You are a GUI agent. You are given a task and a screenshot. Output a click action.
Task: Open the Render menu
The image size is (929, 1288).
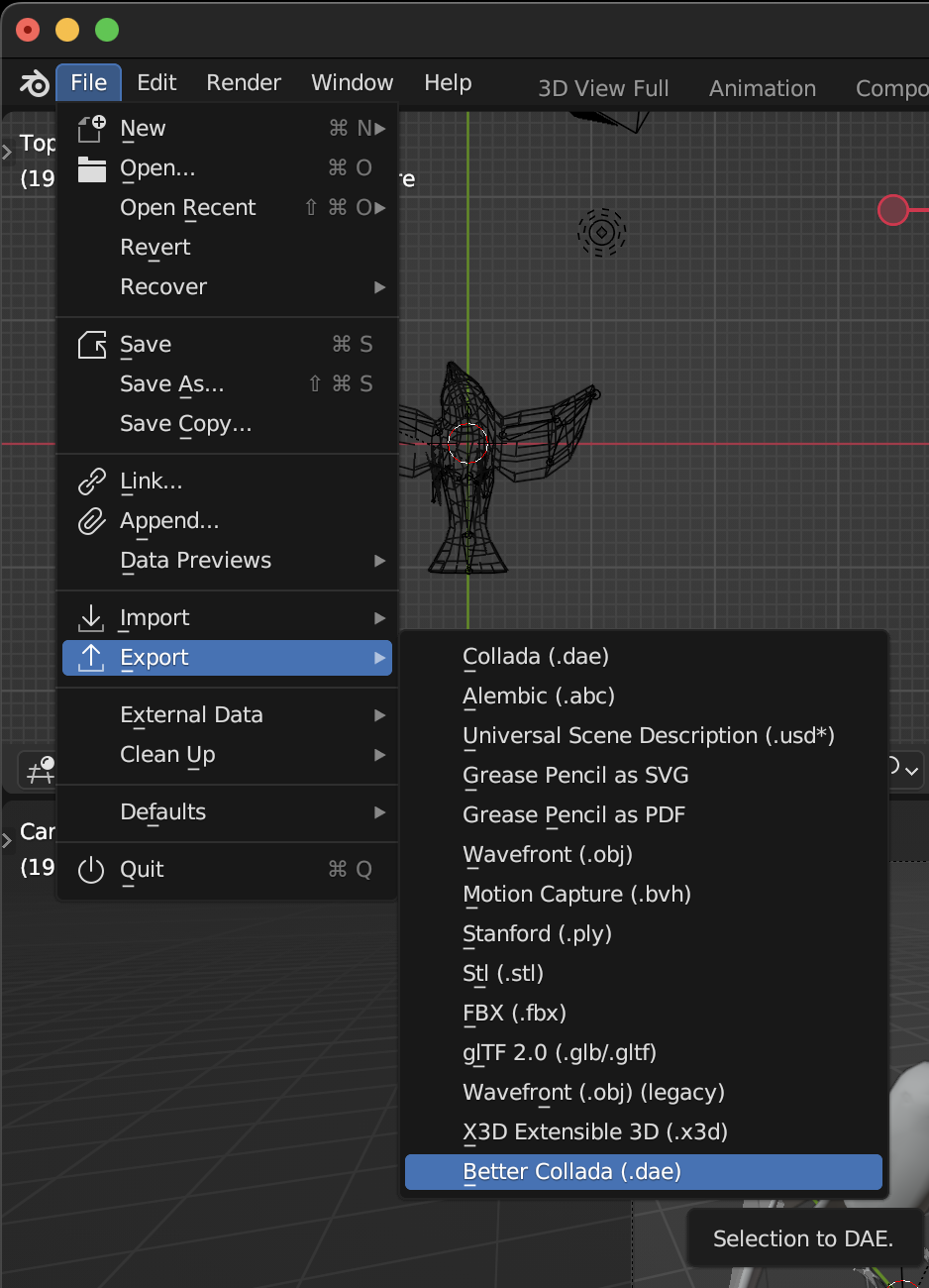tap(244, 83)
